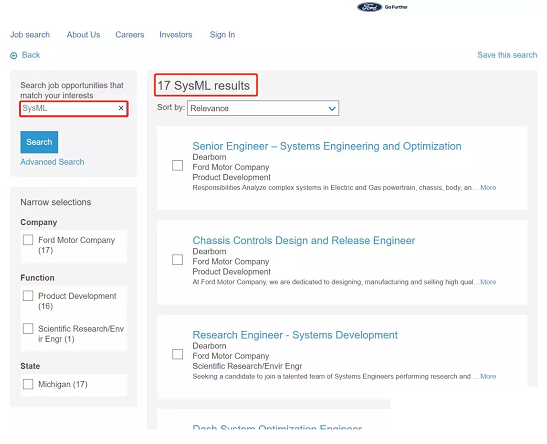Open Senior Engineer – Systems Engineering and Optimization
This screenshot has width=547, height=444.
pos(327,146)
